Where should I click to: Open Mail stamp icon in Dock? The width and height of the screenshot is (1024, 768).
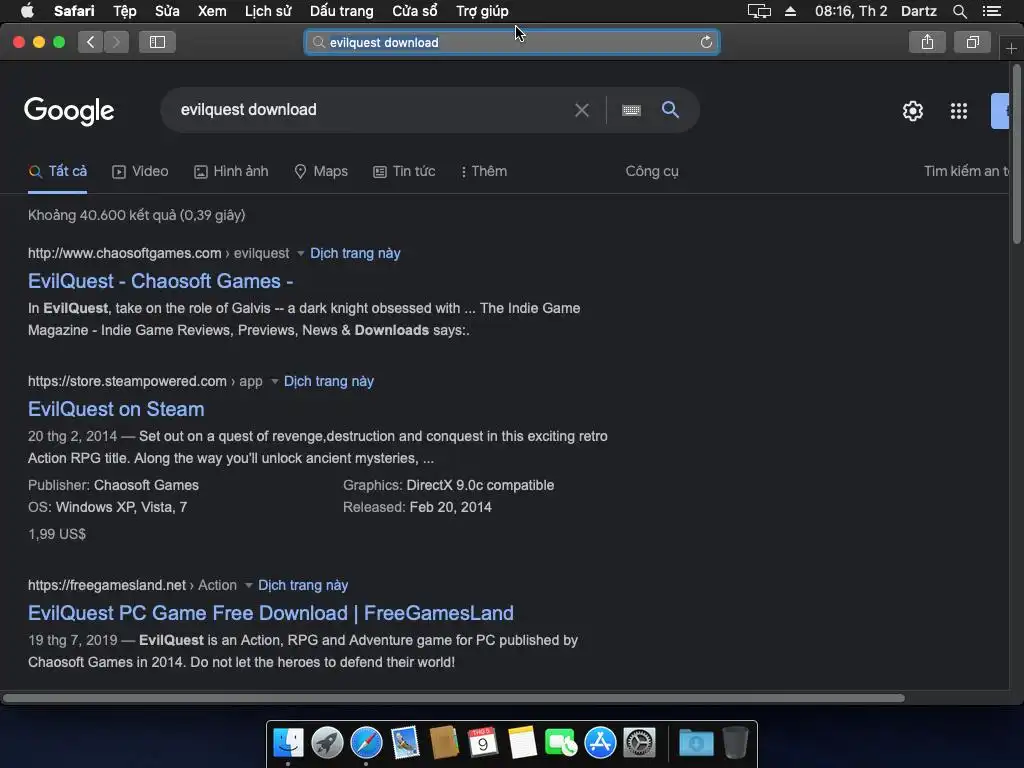[x=405, y=743]
